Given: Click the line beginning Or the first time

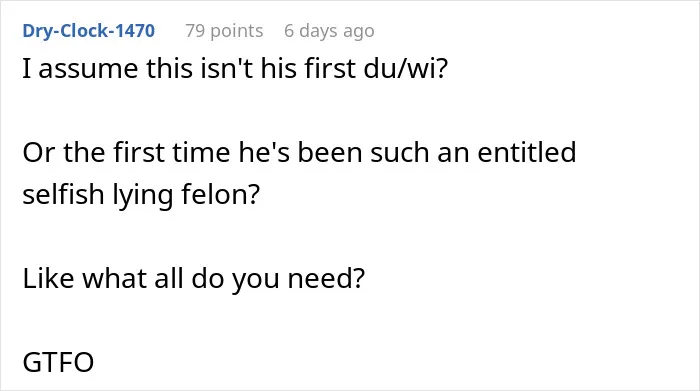Looking at the screenshot, I should click(x=299, y=152).
